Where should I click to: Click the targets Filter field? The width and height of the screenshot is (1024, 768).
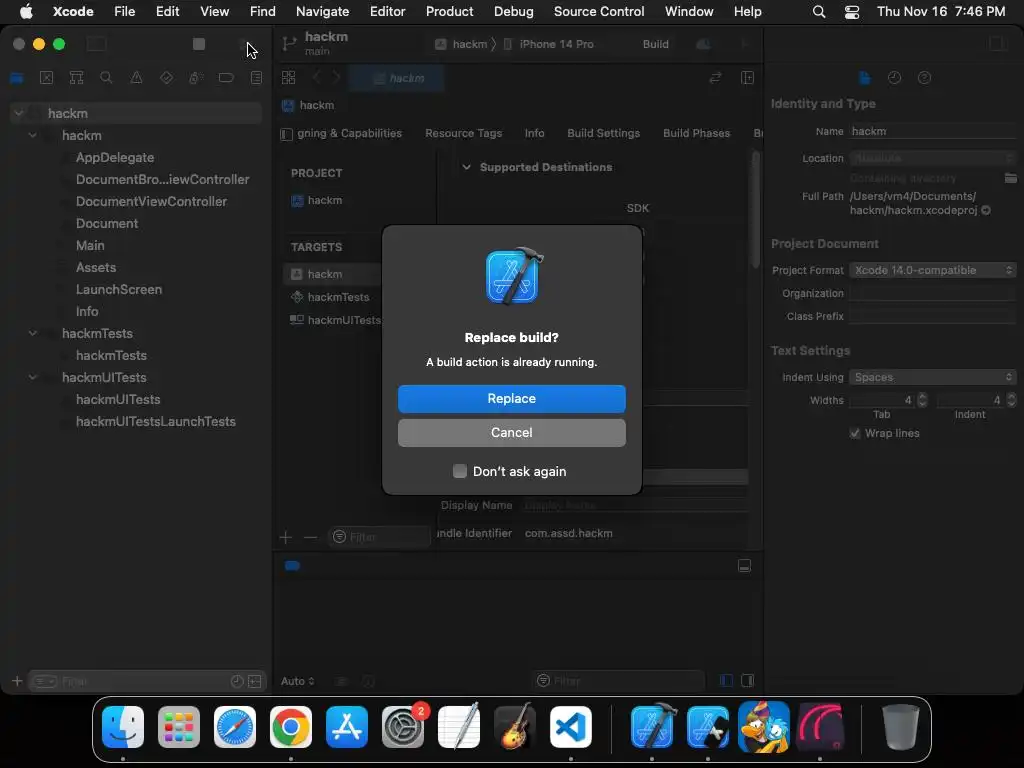click(379, 537)
